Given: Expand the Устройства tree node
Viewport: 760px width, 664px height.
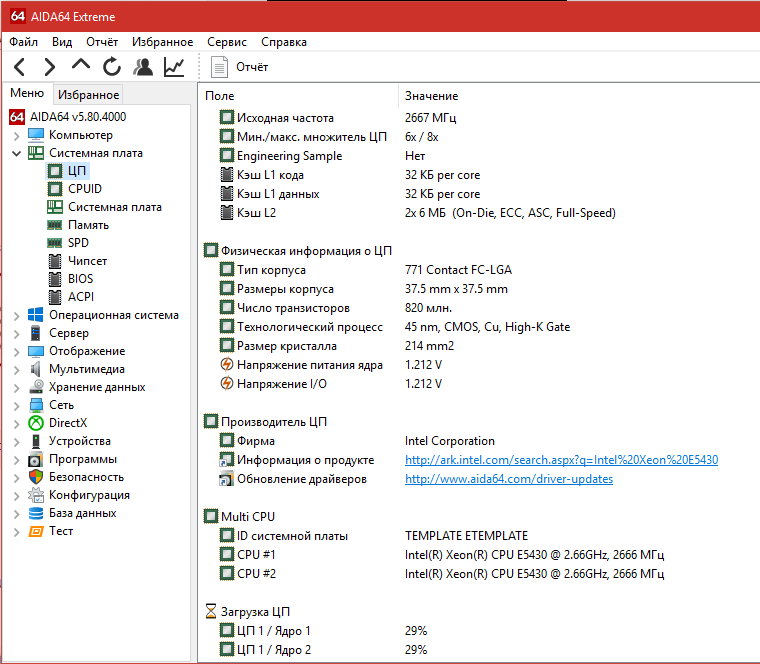Looking at the screenshot, I should [x=16, y=442].
